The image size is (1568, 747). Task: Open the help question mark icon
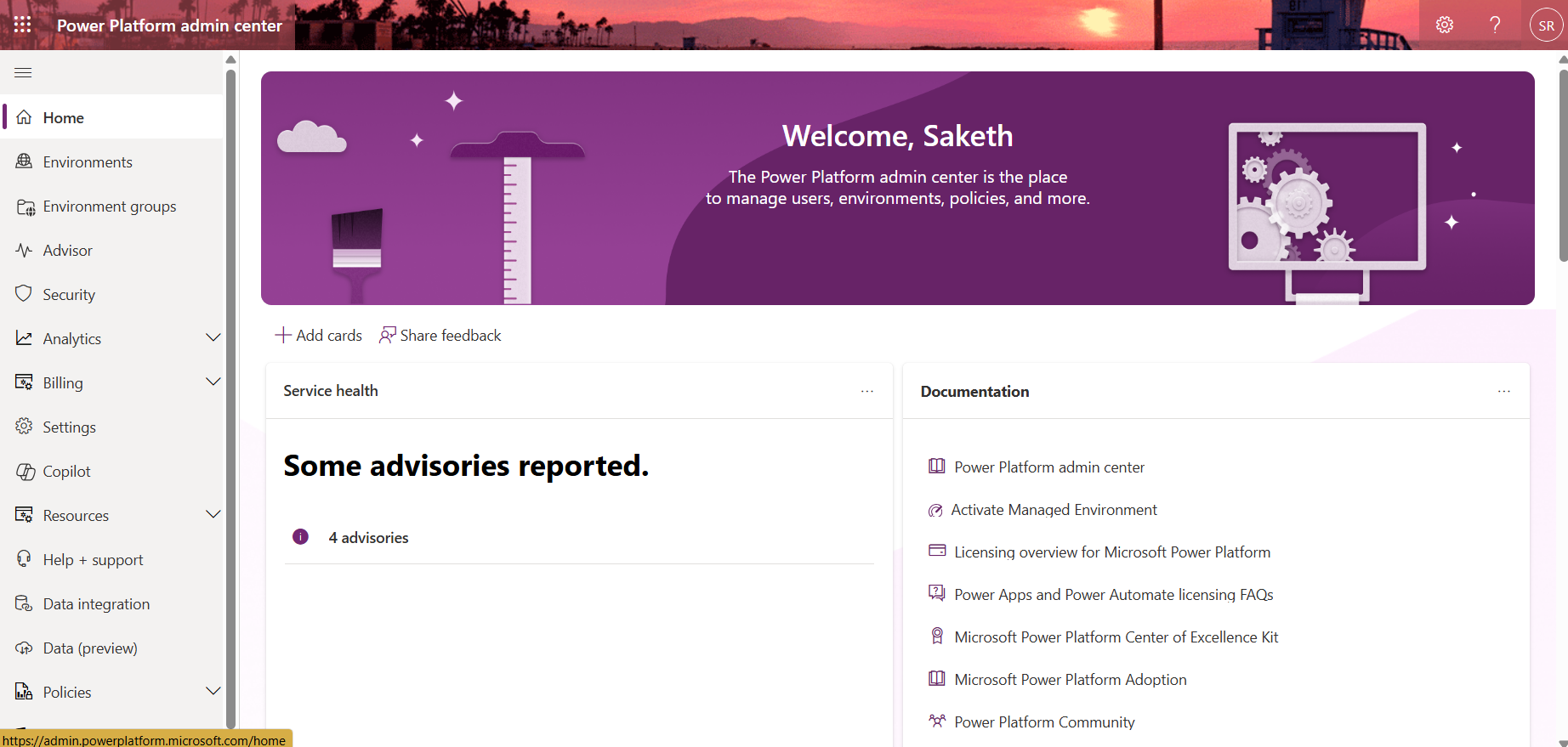tap(1495, 25)
